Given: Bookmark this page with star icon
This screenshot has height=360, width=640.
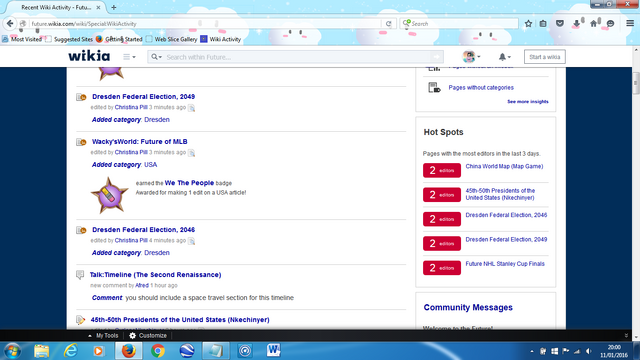Looking at the screenshot, I should [528, 24].
